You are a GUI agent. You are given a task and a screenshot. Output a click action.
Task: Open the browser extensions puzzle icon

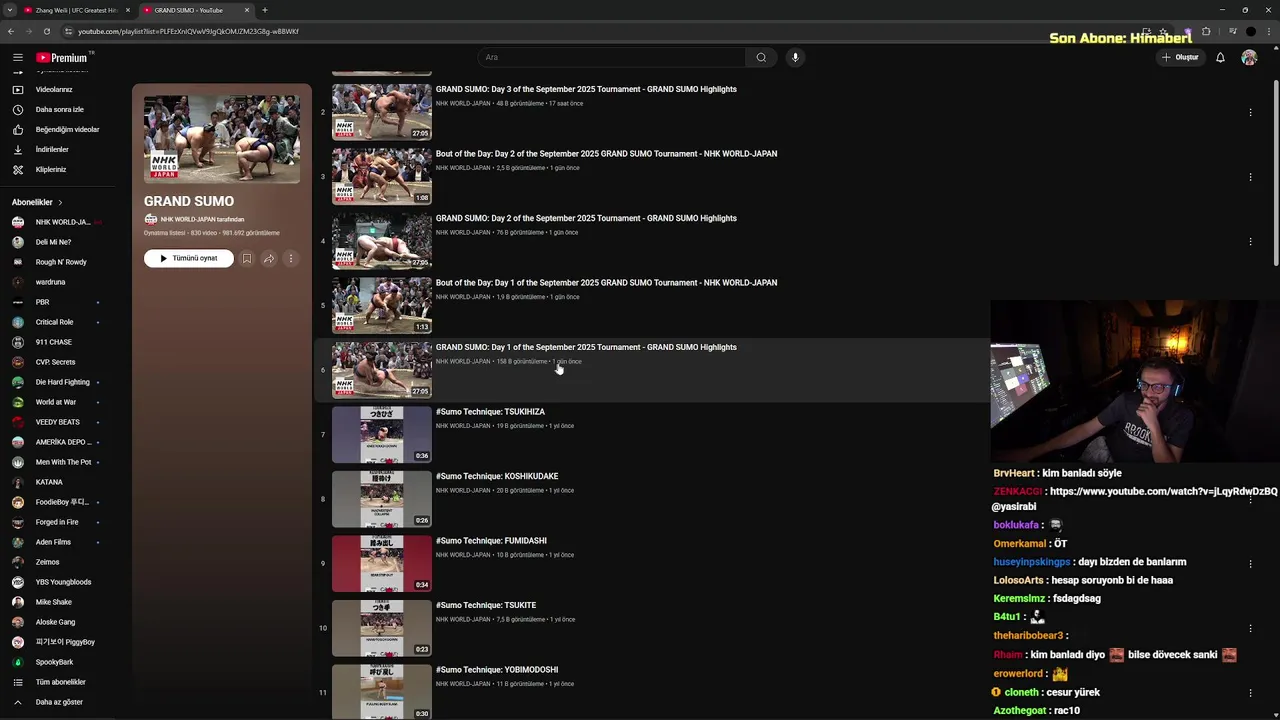coord(1206,31)
